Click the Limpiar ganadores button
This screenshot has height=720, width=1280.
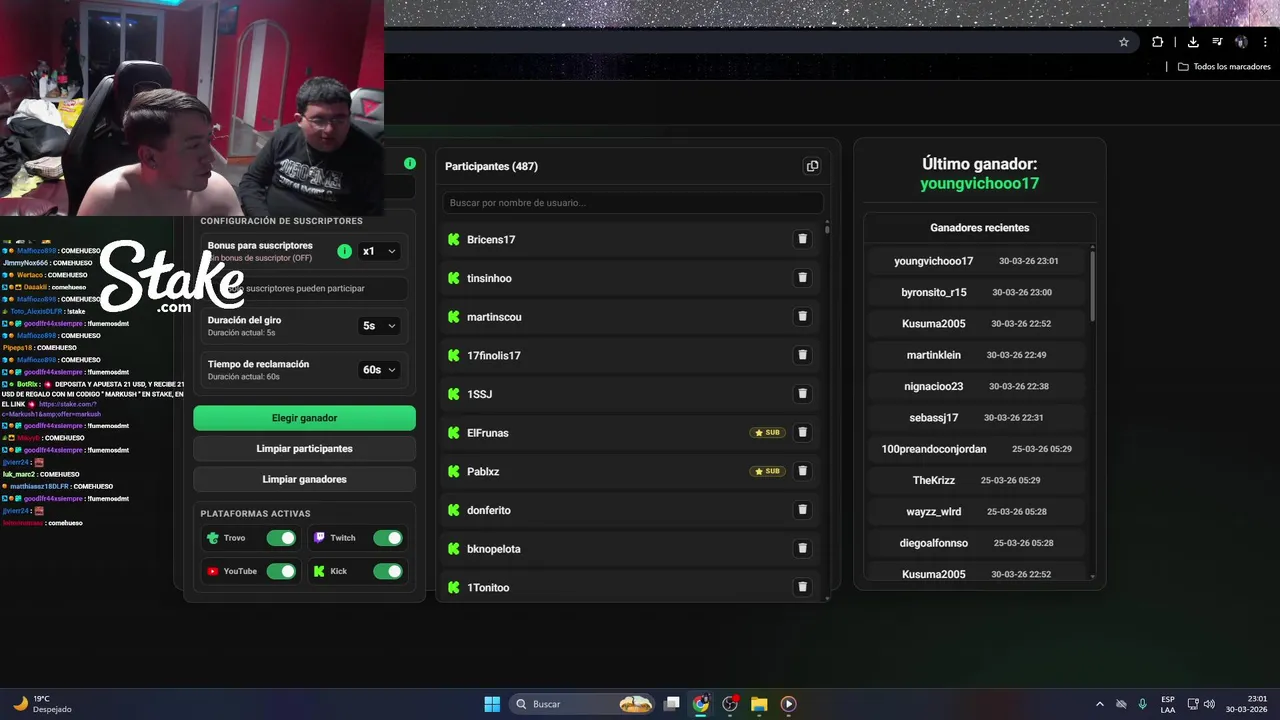tap(304, 479)
